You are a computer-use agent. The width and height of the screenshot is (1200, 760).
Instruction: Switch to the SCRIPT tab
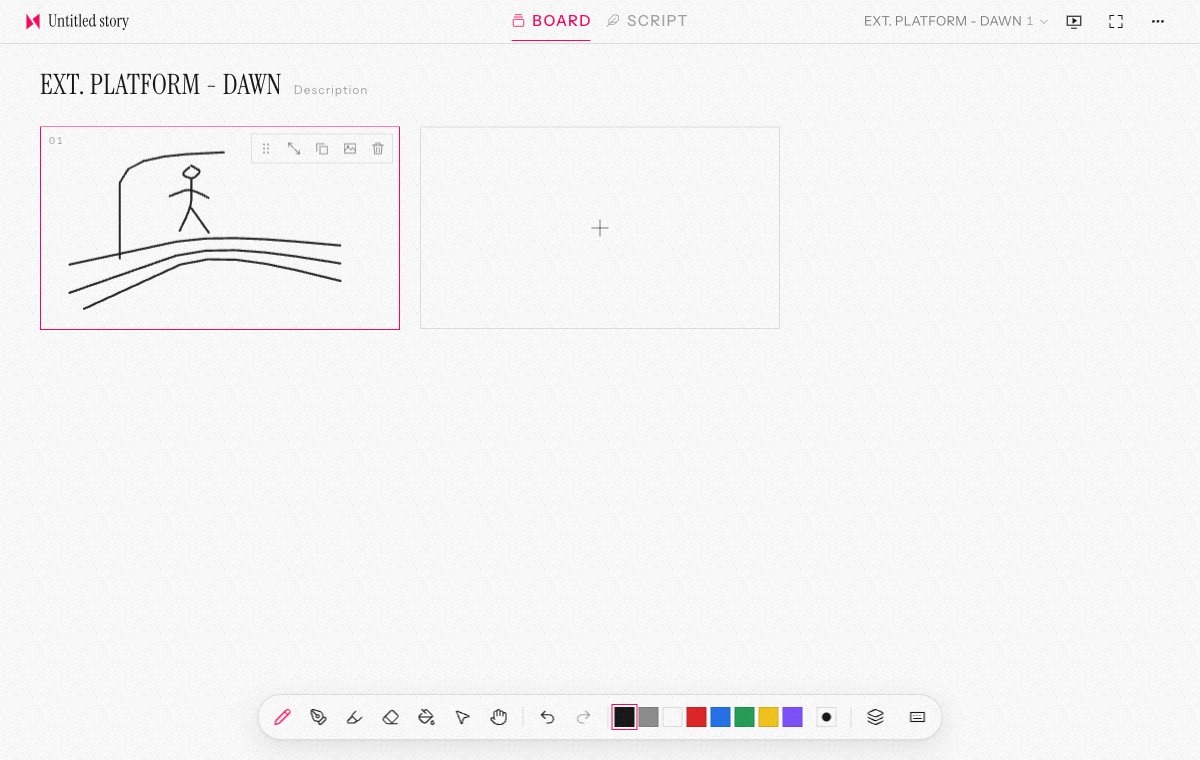point(647,20)
